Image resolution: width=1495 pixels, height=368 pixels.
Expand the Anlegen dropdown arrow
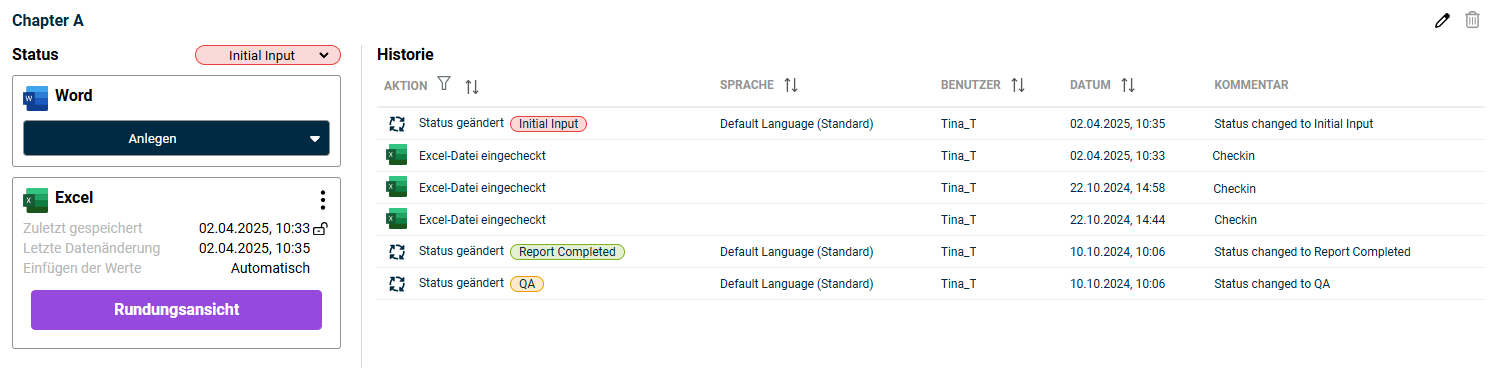click(315, 139)
